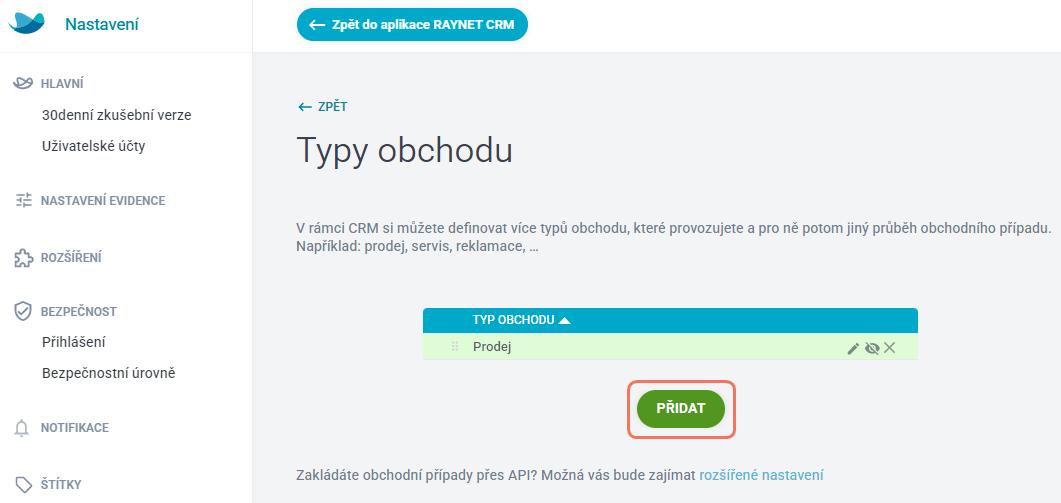This screenshot has width=1061, height=503.
Task: Click the pencil edit icon for Prodej
Action: [x=853, y=348]
